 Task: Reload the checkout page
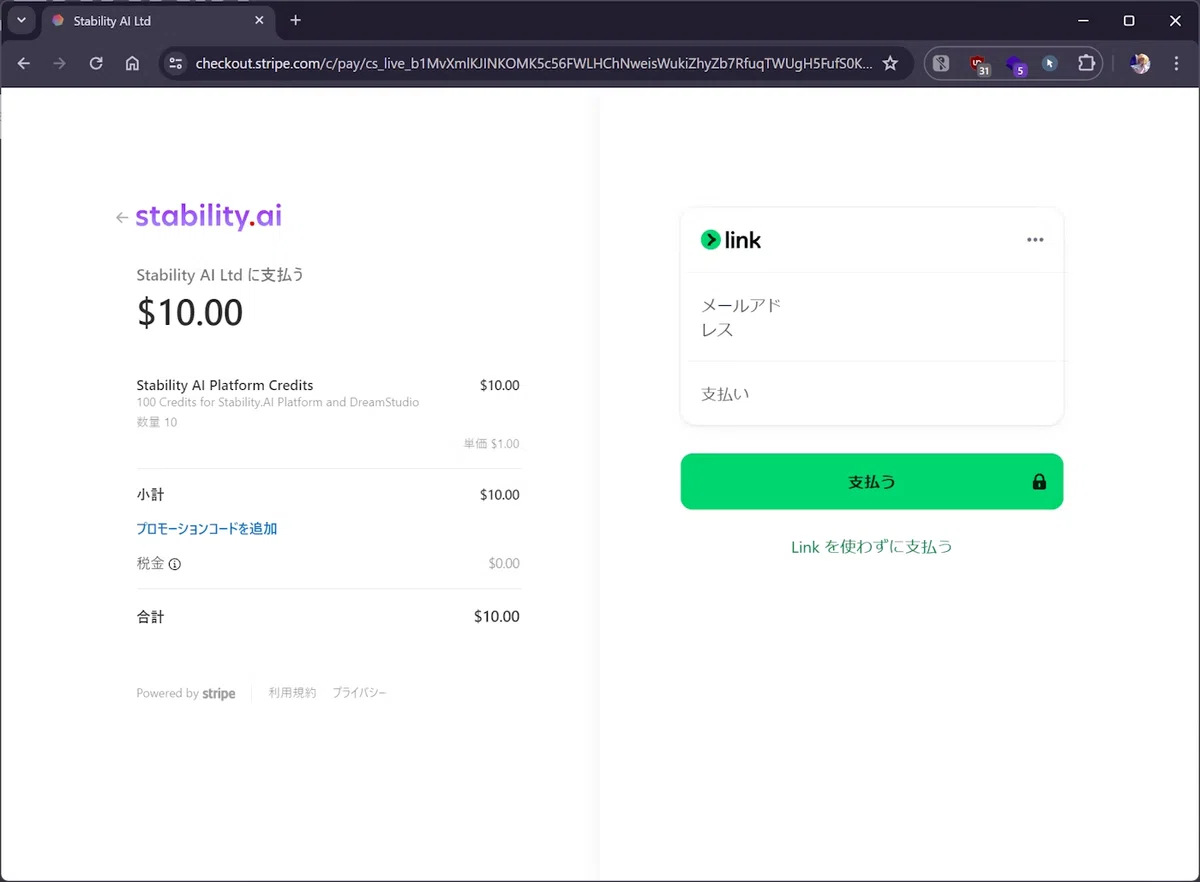pyautogui.click(x=96, y=63)
